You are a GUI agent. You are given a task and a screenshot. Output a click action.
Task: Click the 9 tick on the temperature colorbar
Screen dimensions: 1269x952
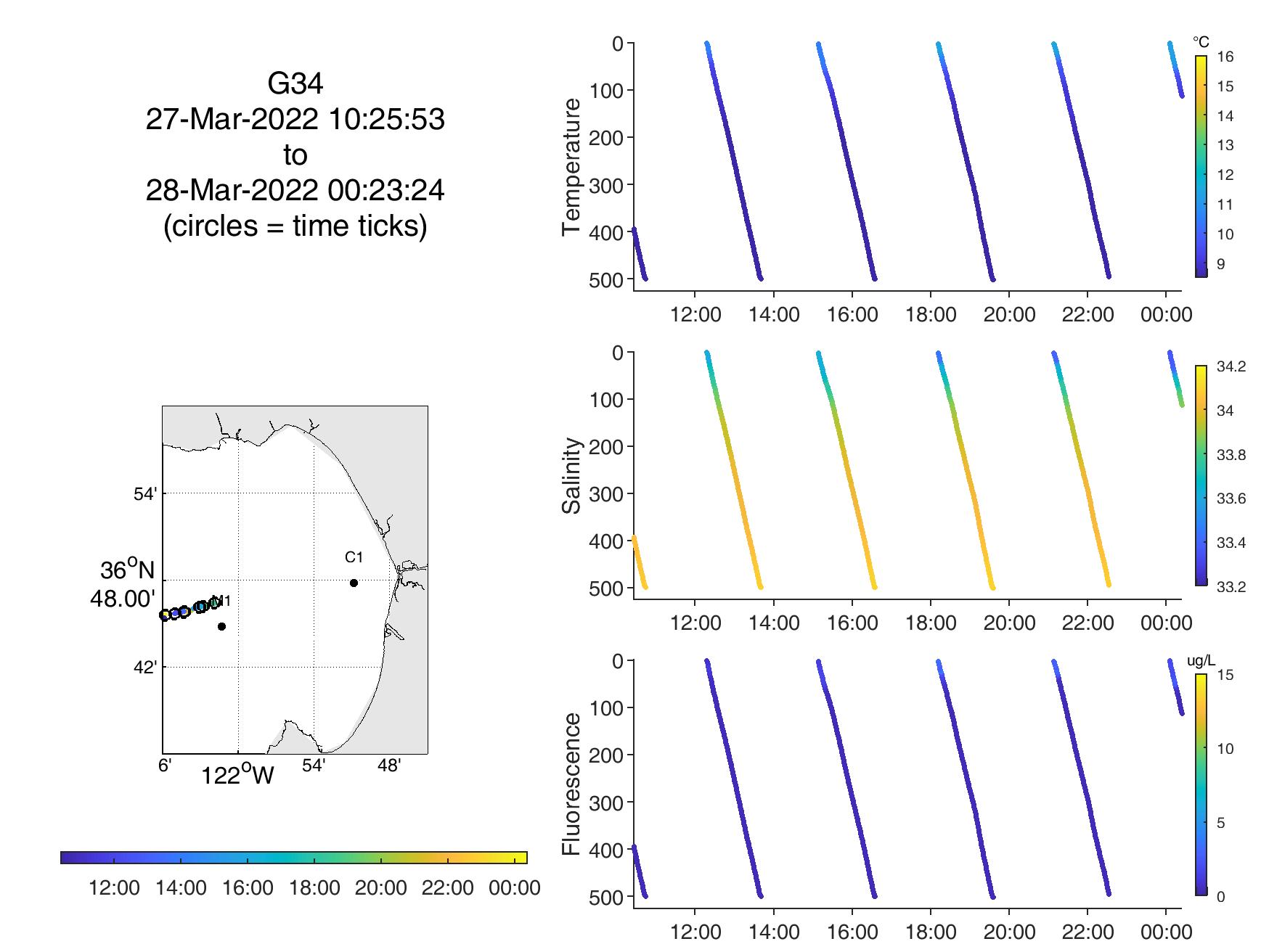tap(1221, 264)
